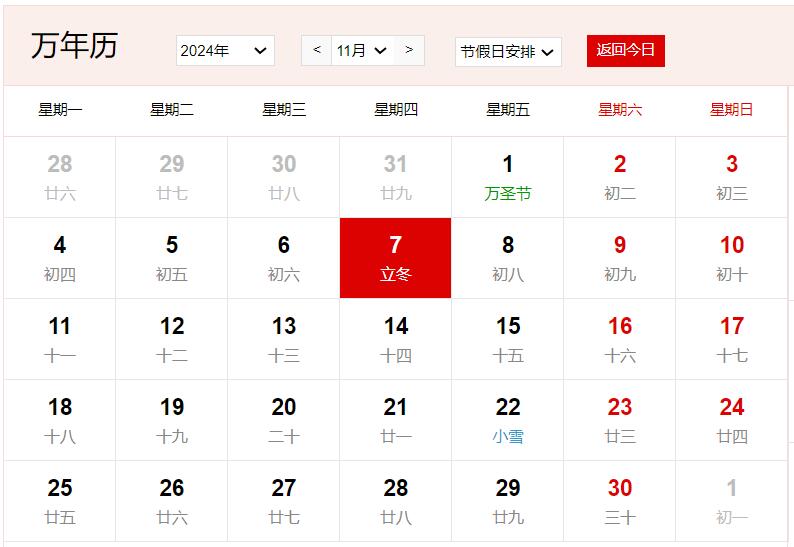794x547 pixels.
Task: Select November 3 初三
Action: point(731,177)
